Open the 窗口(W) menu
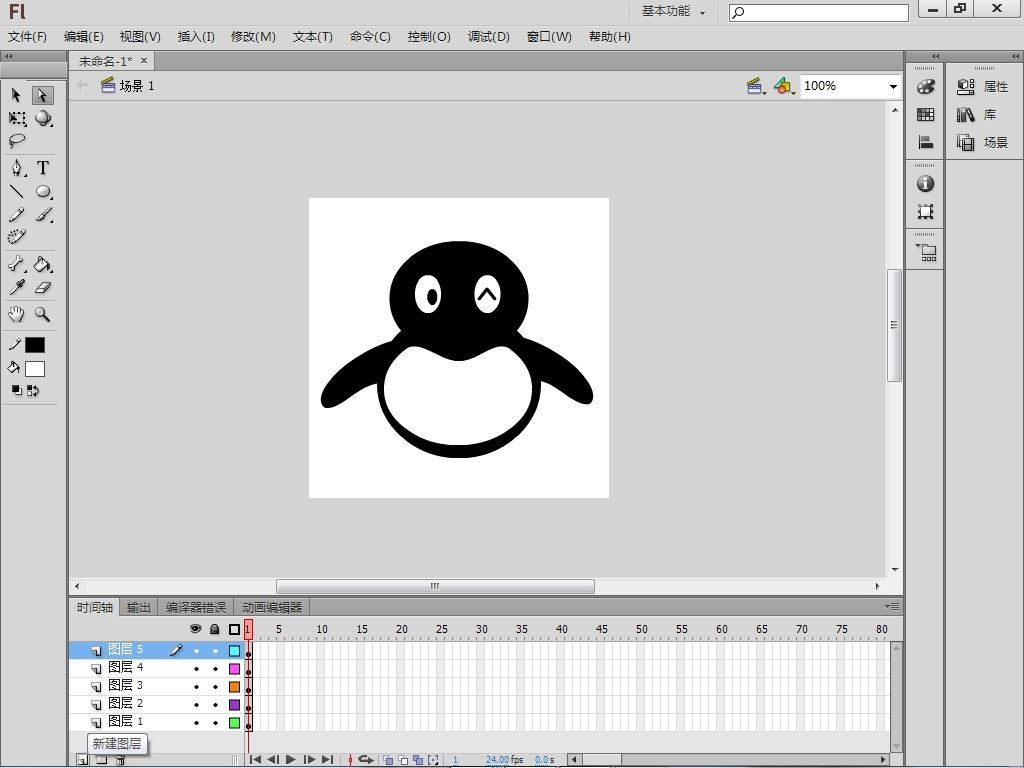Viewport: 1024px width, 768px height. point(549,37)
